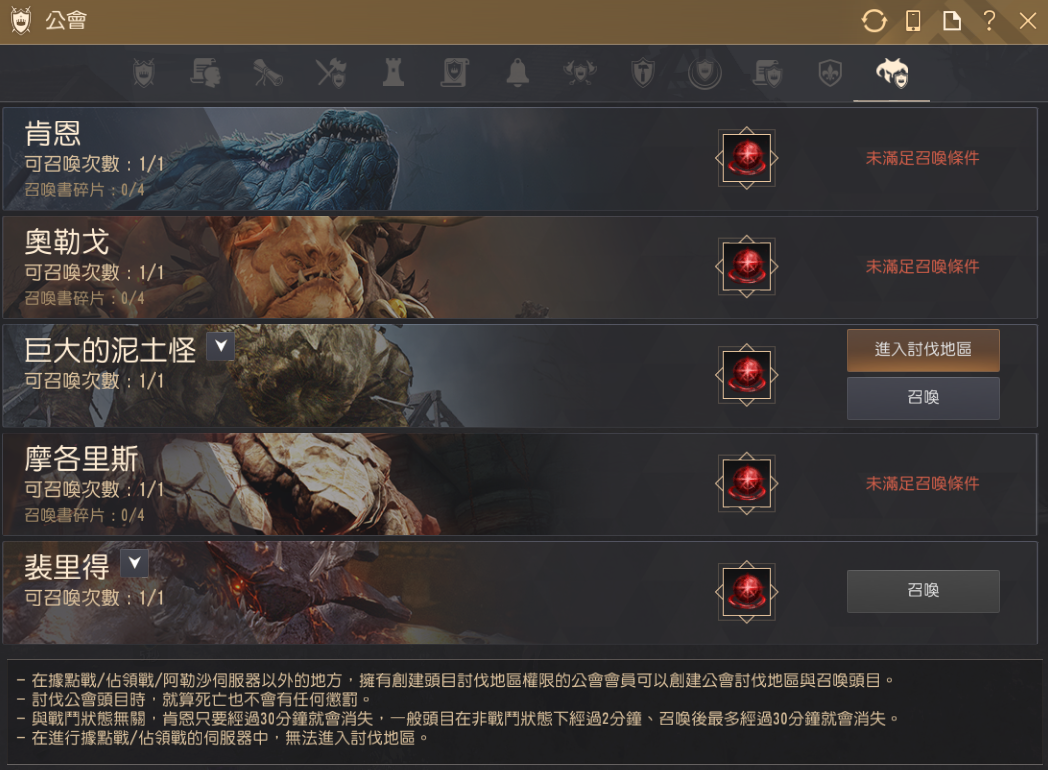Viewport: 1048px width, 770px height.
Task: Open the hammer shield tab icon
Action: pyautogui.click(x=642, y=72)
